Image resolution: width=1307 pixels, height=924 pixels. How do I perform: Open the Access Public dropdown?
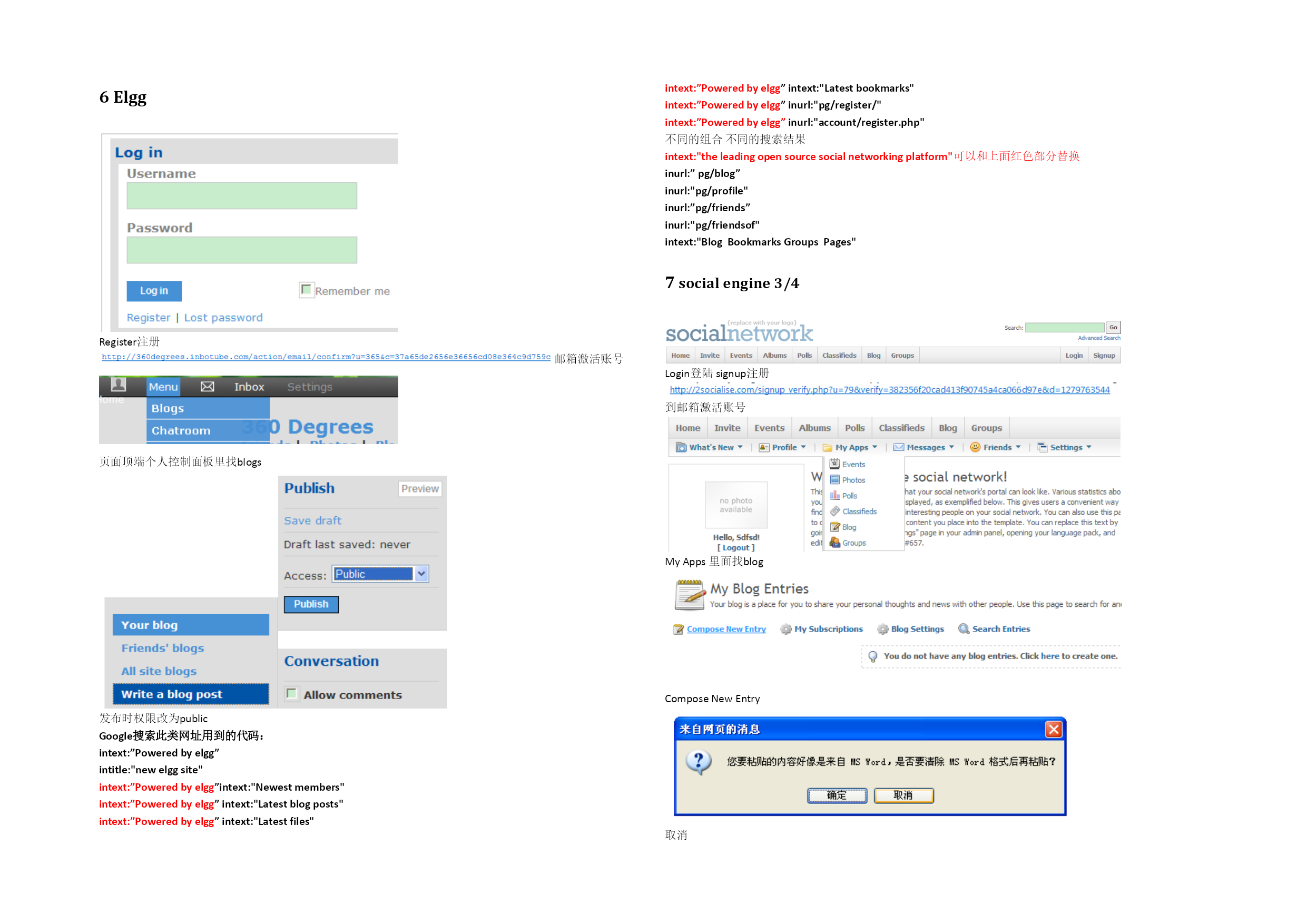(x=380, y=574)
